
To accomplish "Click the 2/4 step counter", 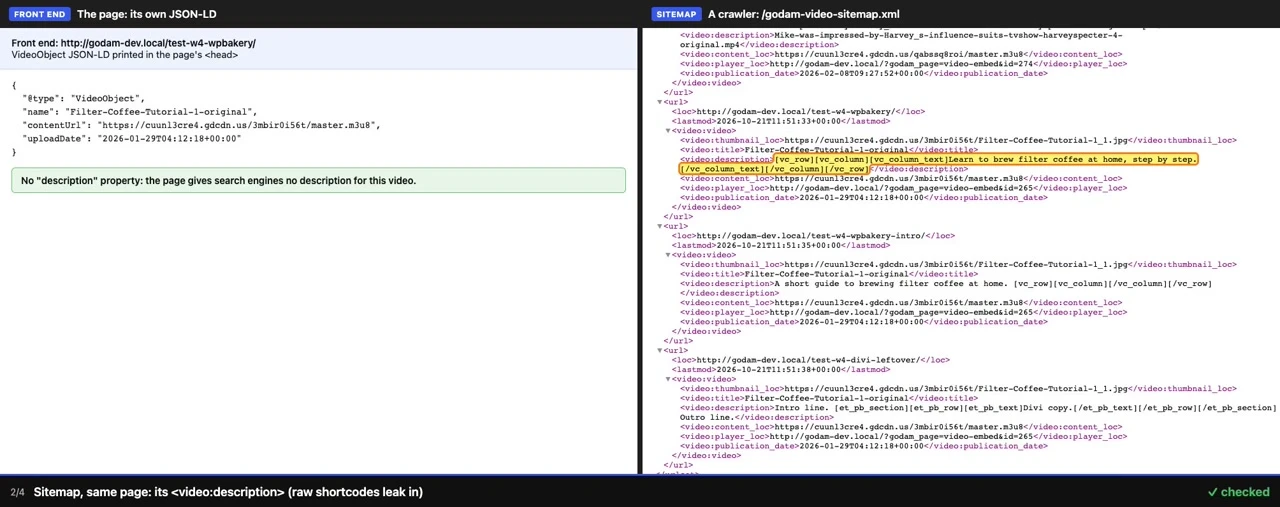I will point(17,492).
